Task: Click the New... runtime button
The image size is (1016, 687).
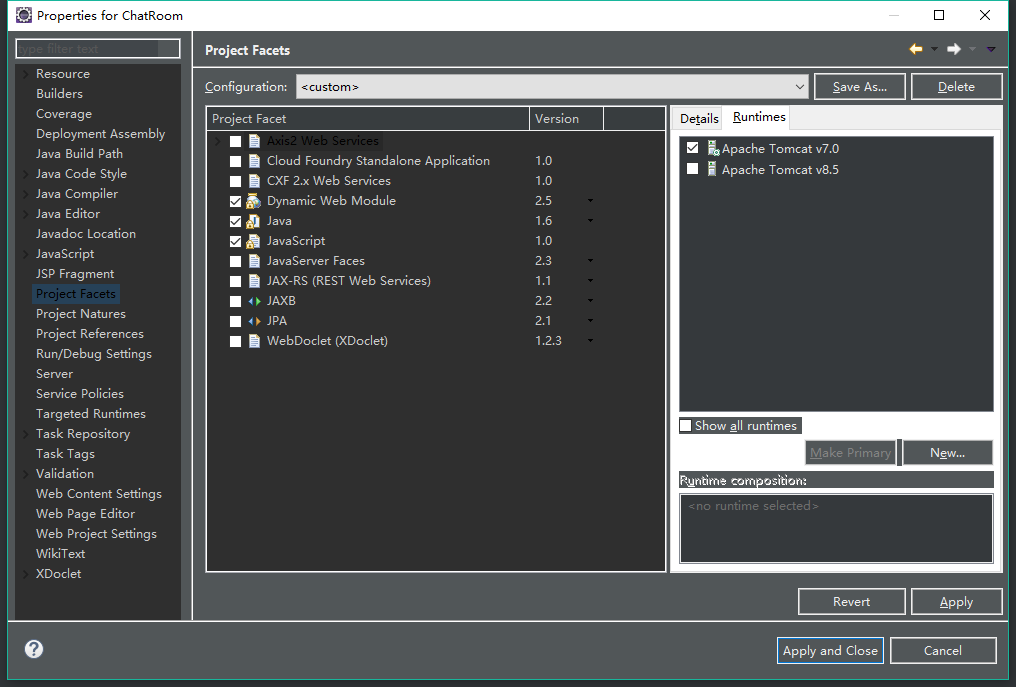Action: click(947, 452)
